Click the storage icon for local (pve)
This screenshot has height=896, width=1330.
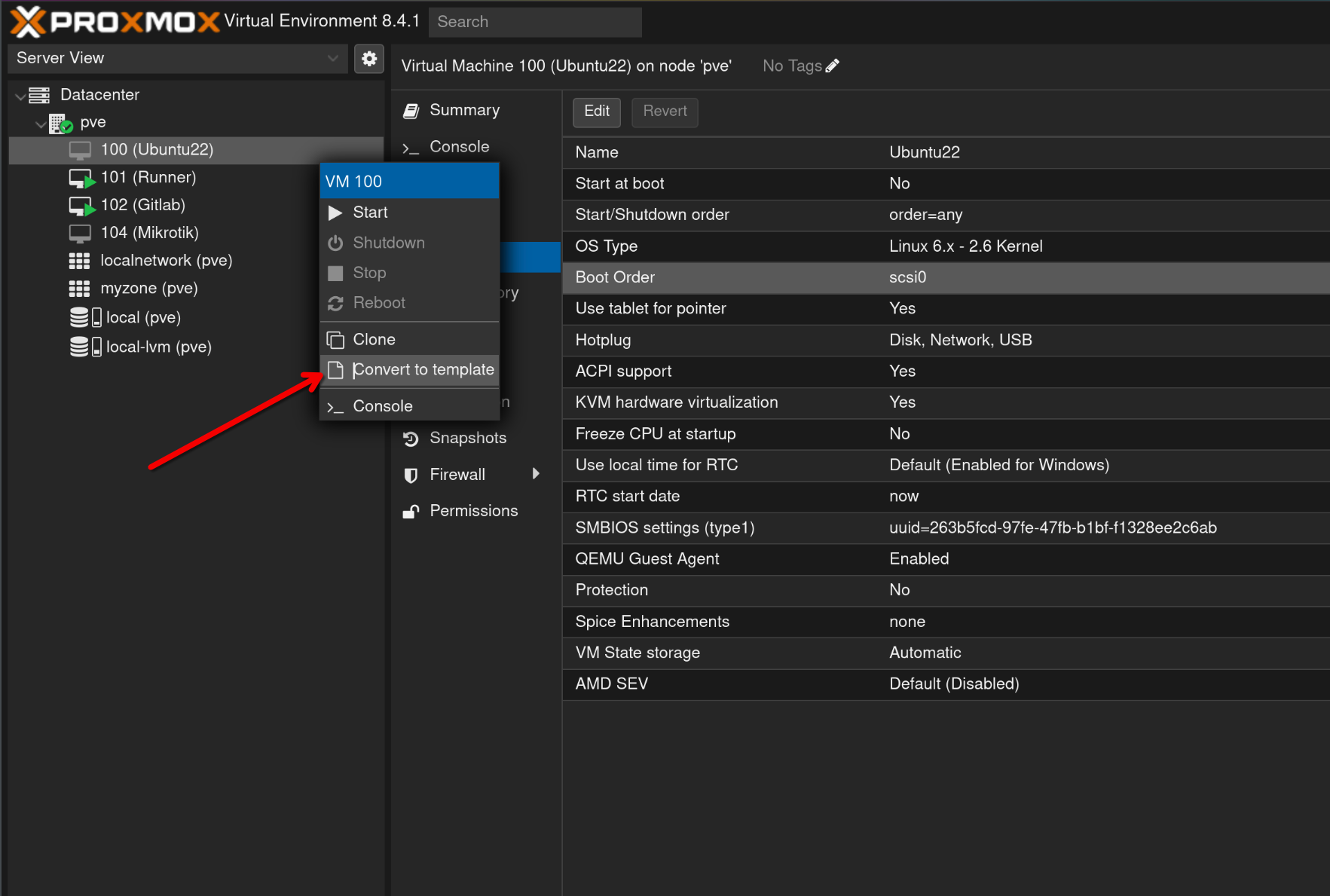click(x=85, y=317)
